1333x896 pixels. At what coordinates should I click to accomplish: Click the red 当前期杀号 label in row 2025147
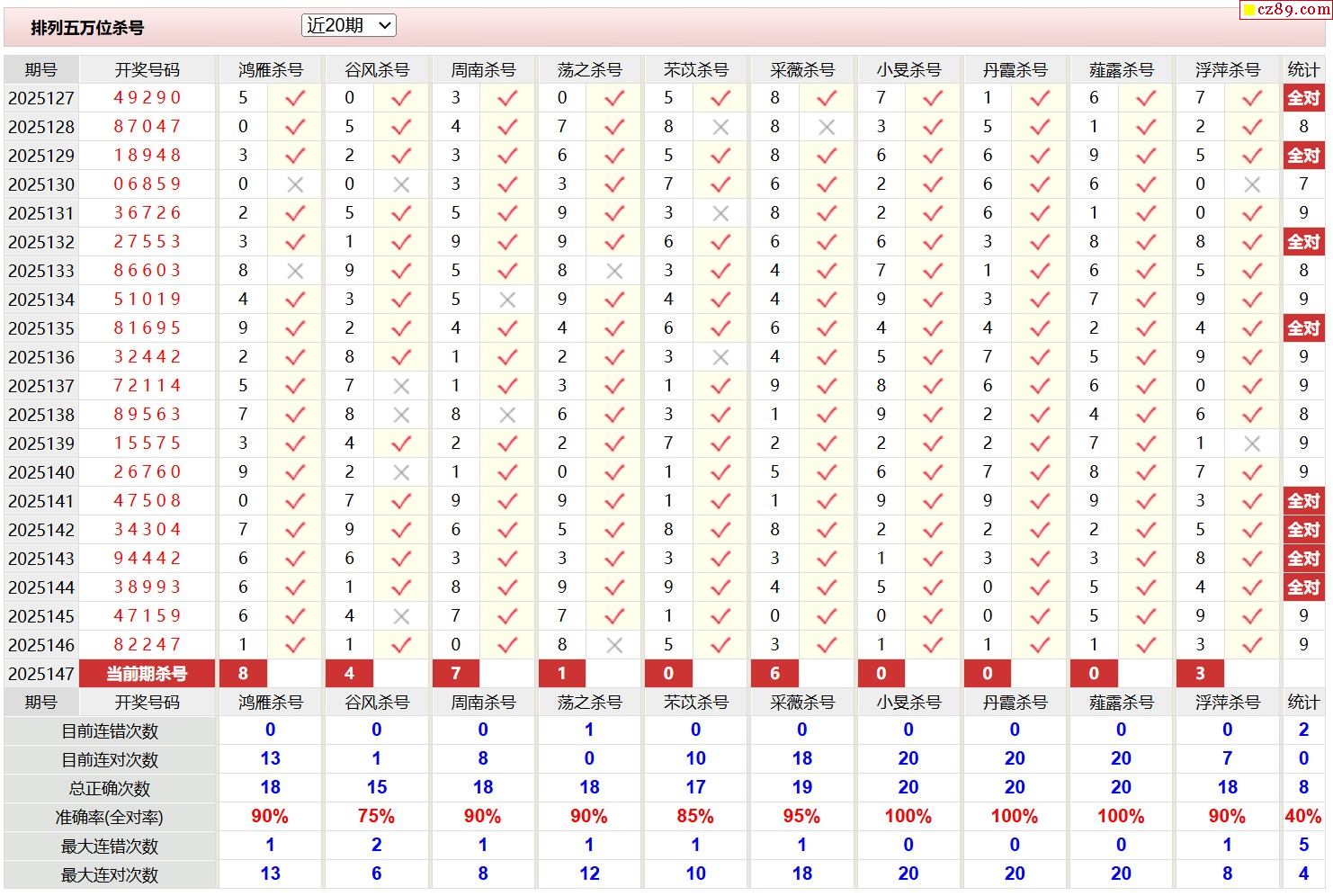coord(148,674)
